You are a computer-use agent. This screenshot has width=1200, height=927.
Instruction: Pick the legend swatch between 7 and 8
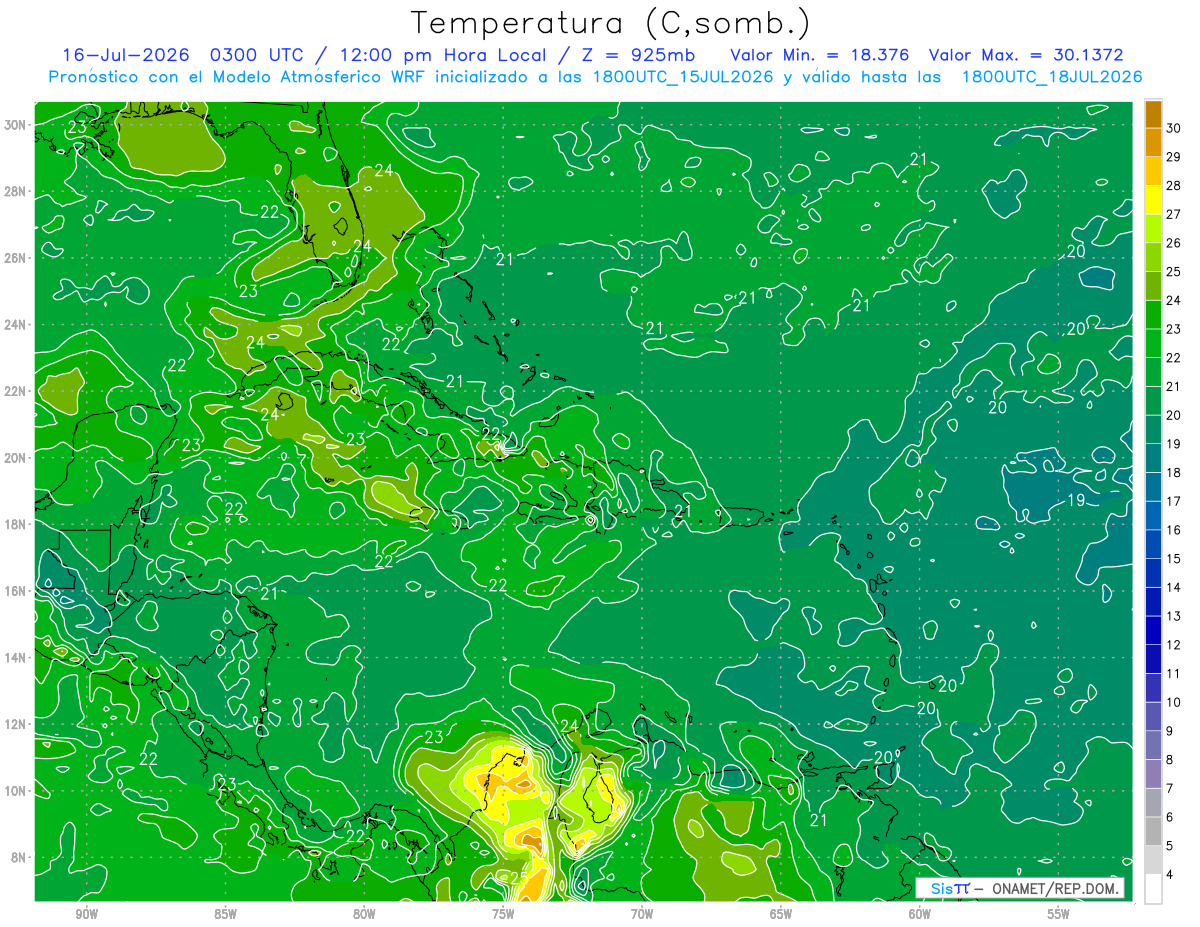(1153, 774)
